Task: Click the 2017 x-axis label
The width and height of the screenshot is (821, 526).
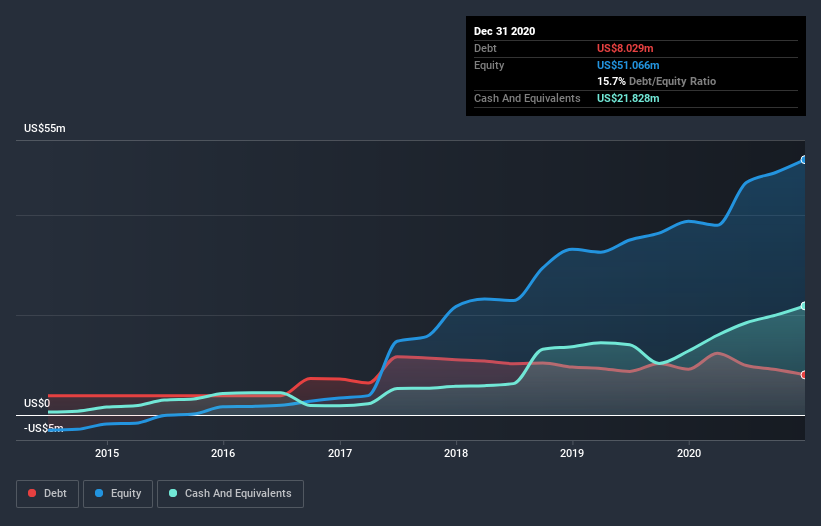Action: [340, 453]
